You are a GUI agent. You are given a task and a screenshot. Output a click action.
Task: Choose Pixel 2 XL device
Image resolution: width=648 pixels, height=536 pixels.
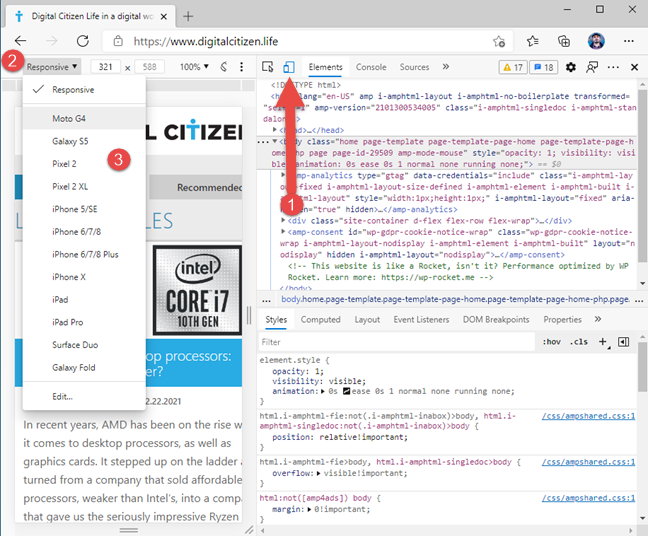[x=84, y=186]
